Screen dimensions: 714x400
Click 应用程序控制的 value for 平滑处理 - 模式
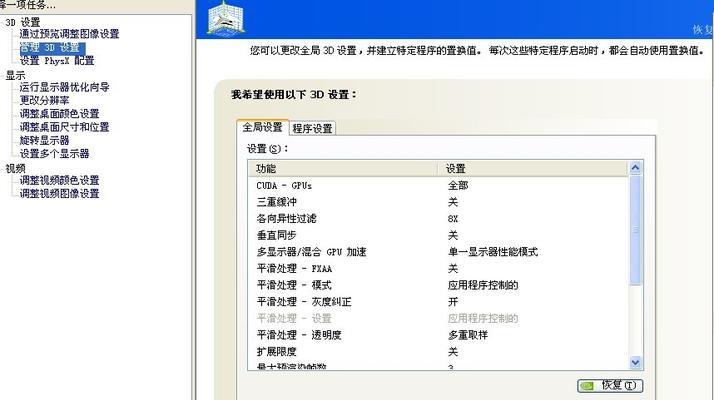[x=483, y=285]
